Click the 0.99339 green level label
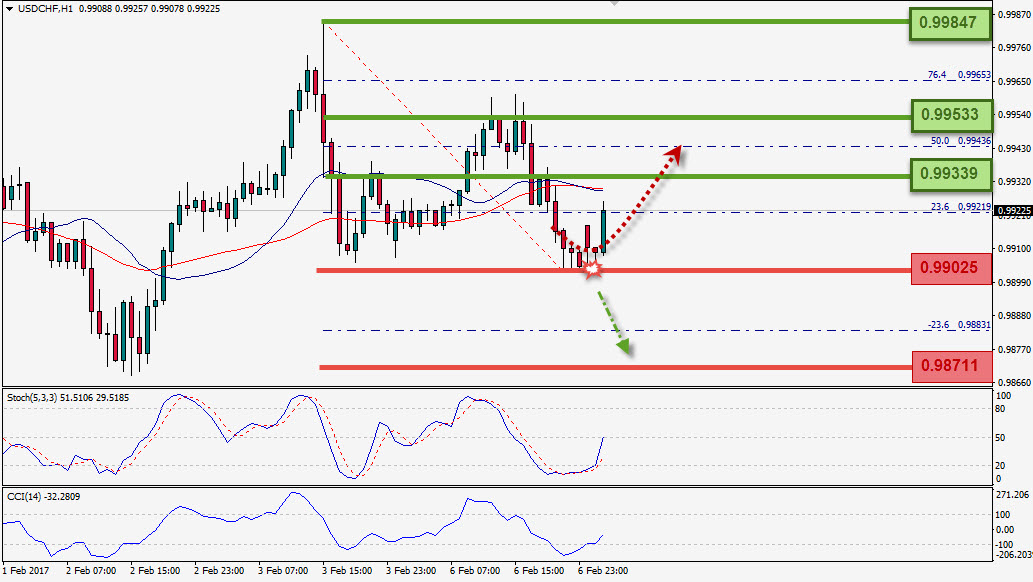1033x582 pixels. click(951, 175)
